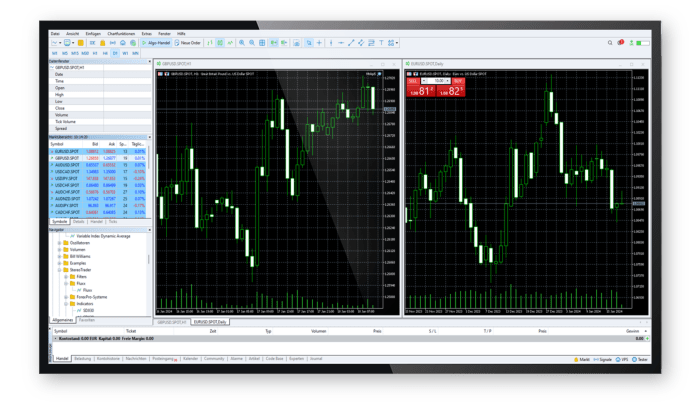Open the Datei menu
The width and height of the screenshot is (700, 413).
click(55, 33)
